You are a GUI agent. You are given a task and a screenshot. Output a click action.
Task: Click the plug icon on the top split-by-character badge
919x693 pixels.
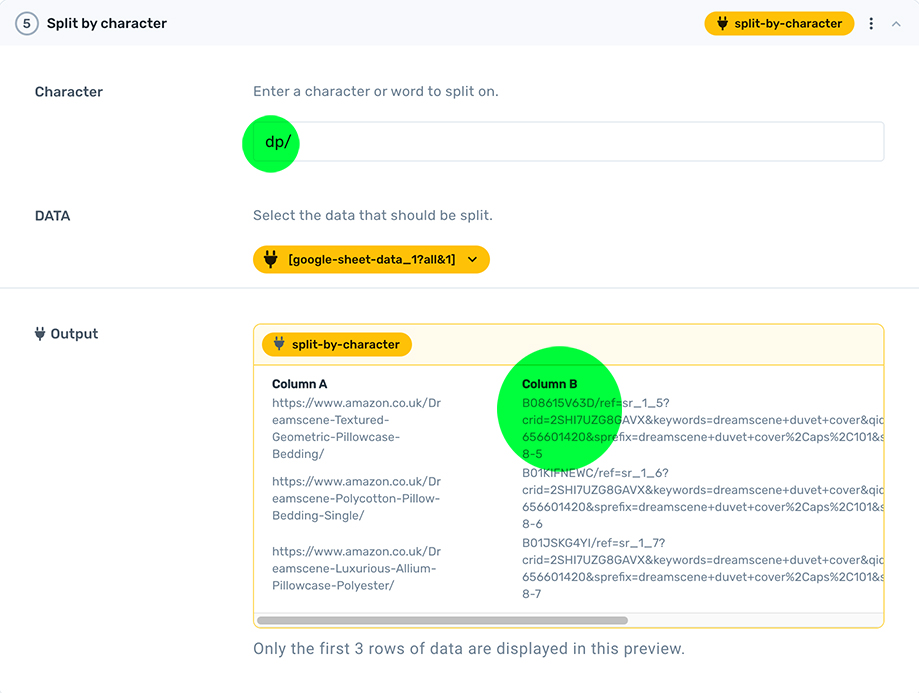720,23
